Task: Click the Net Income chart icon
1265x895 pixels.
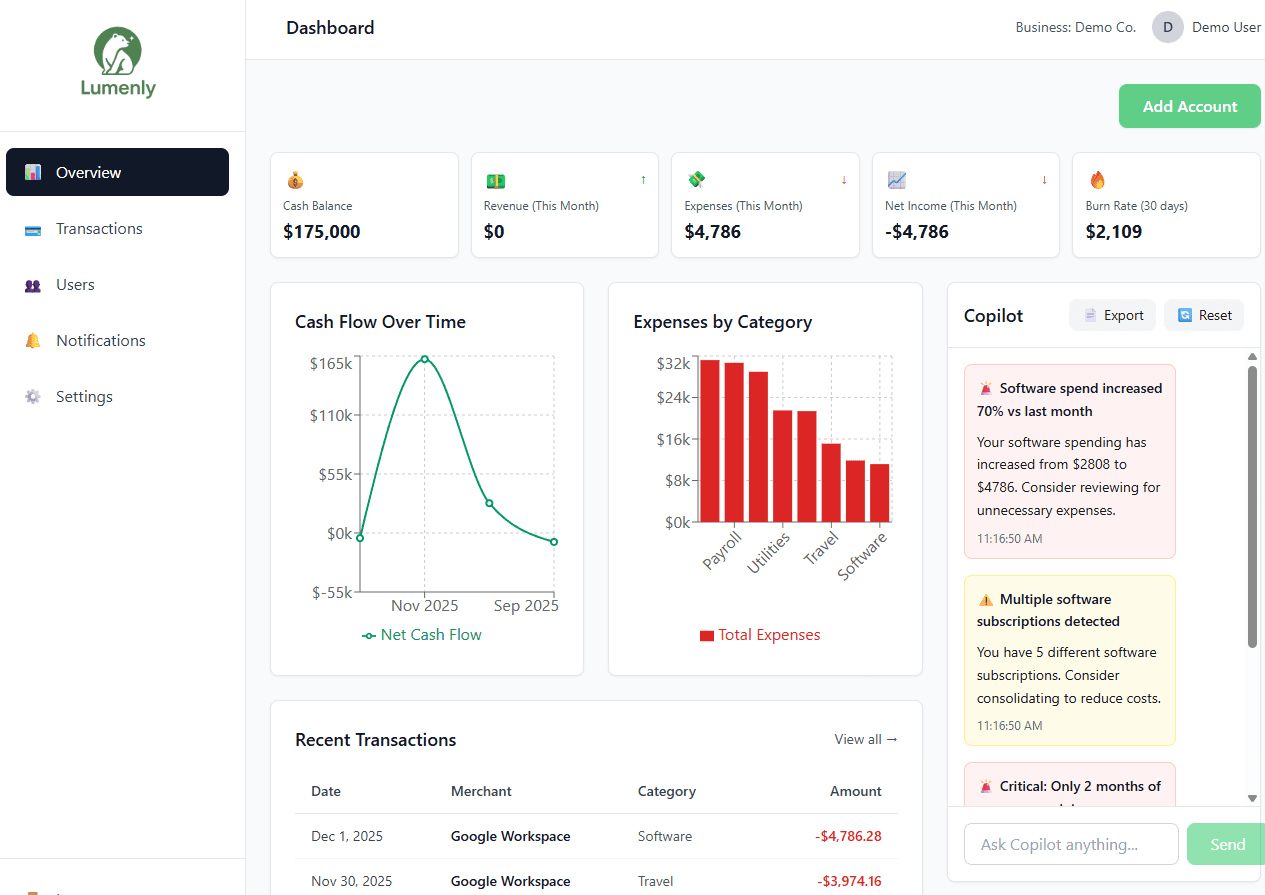Action: pos(896,179)
